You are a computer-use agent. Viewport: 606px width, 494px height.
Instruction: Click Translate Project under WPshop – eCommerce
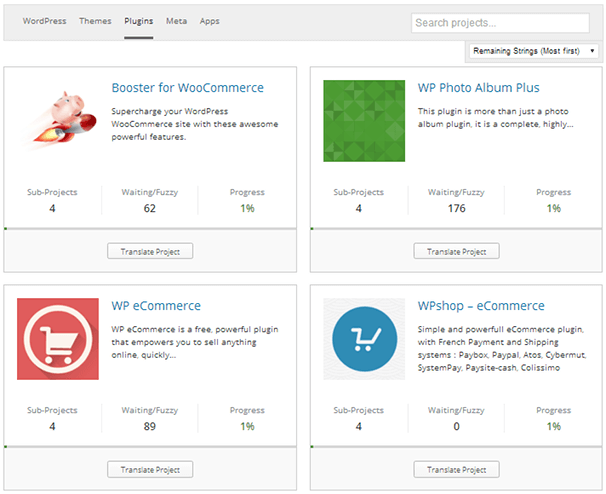tap(456, 469)
